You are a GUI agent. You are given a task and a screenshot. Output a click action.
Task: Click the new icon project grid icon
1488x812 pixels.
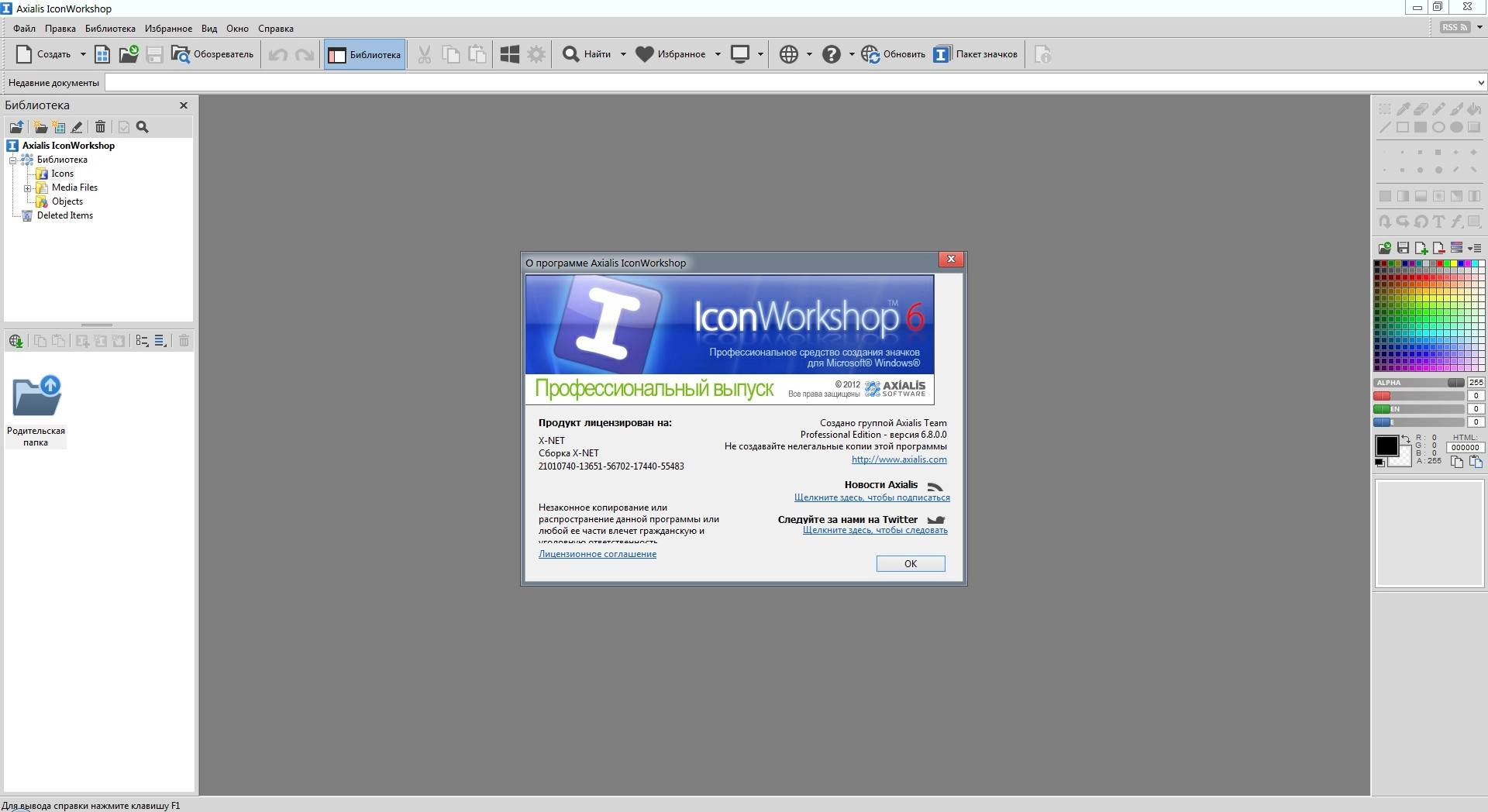pyautogui.click(x=102, y=54)
